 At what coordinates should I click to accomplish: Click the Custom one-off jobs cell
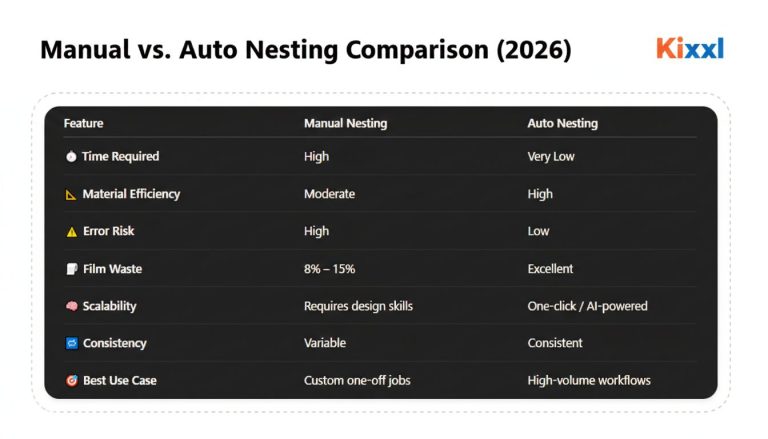(357, 381)
